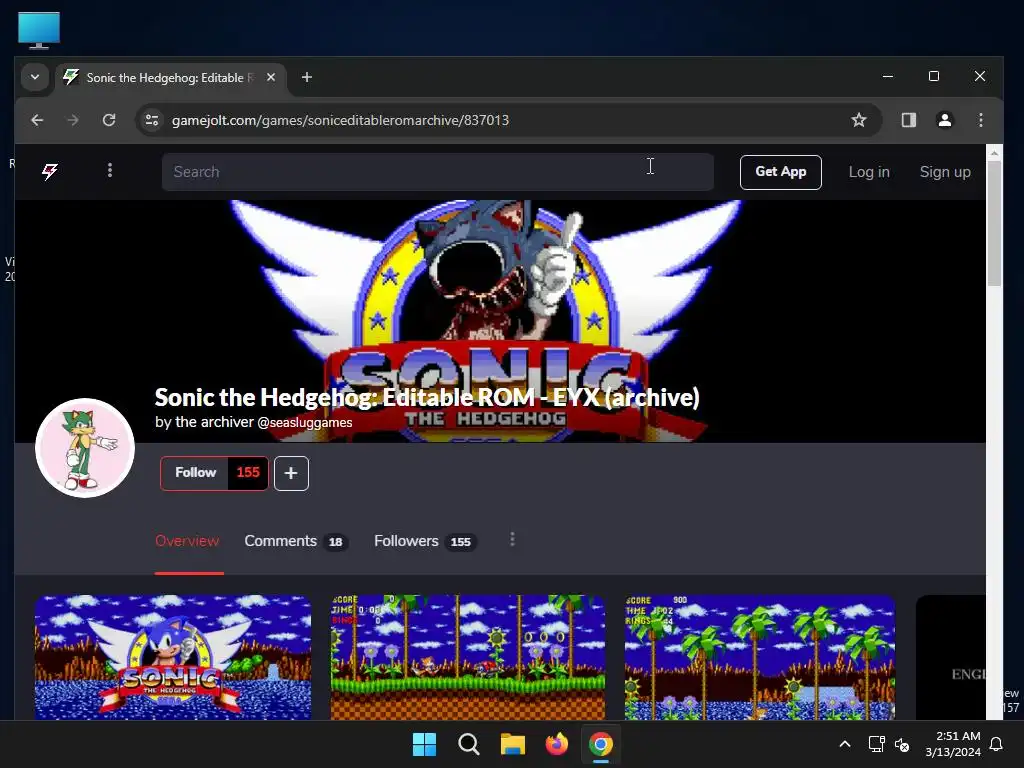
Task: Open the notifications bell icon
Action: 996,744
